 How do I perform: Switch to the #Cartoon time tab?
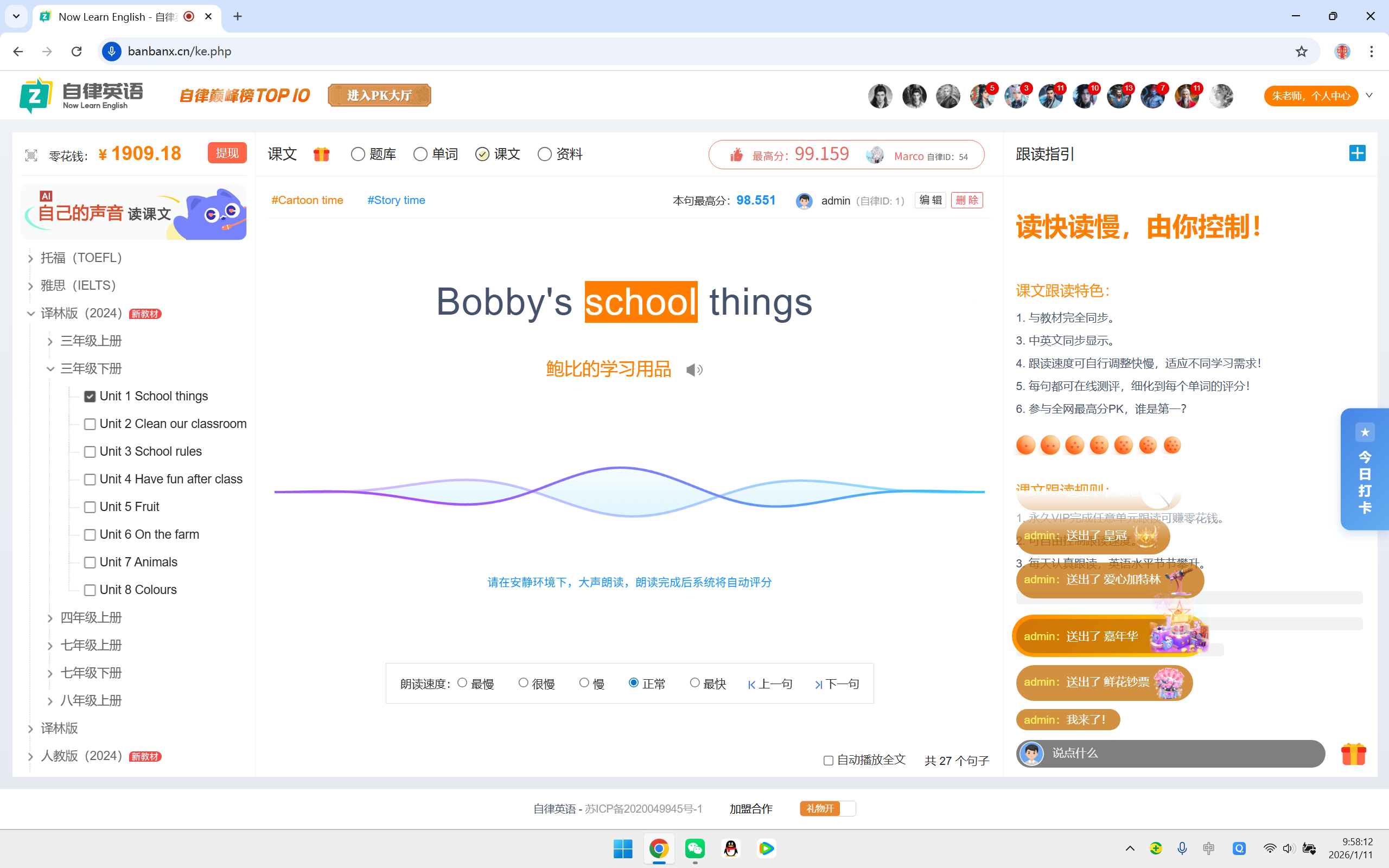click(x=307, y=200)
